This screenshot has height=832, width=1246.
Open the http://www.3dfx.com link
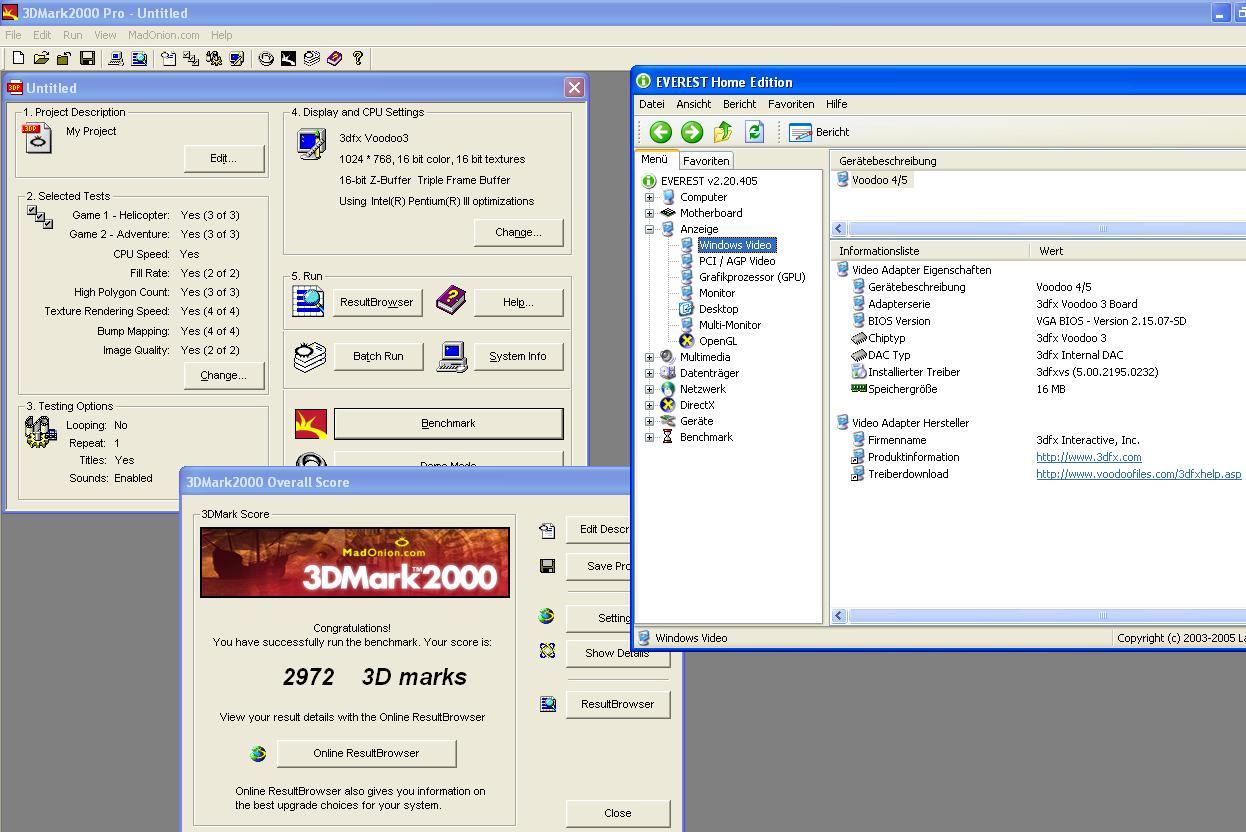1088,457
